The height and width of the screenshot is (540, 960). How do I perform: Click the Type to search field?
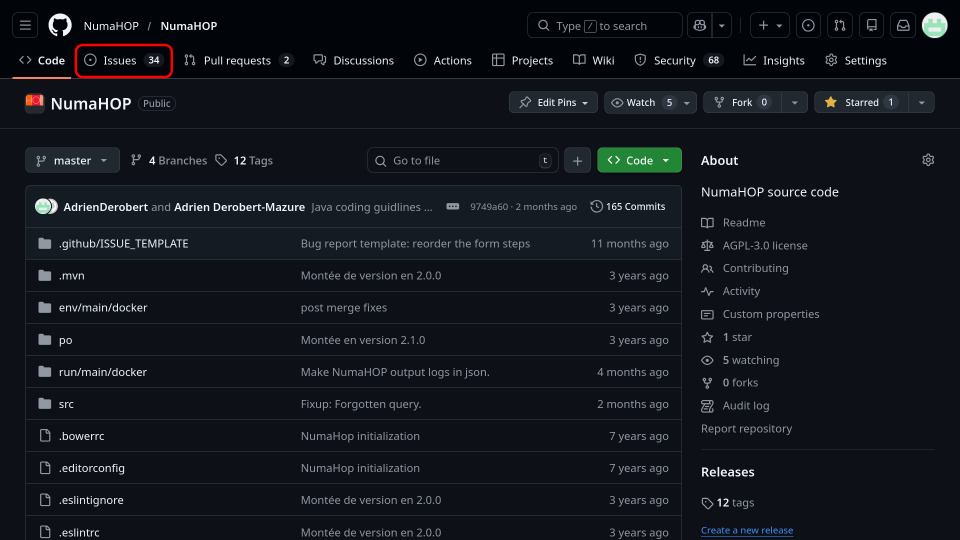[x=605, y=26]
